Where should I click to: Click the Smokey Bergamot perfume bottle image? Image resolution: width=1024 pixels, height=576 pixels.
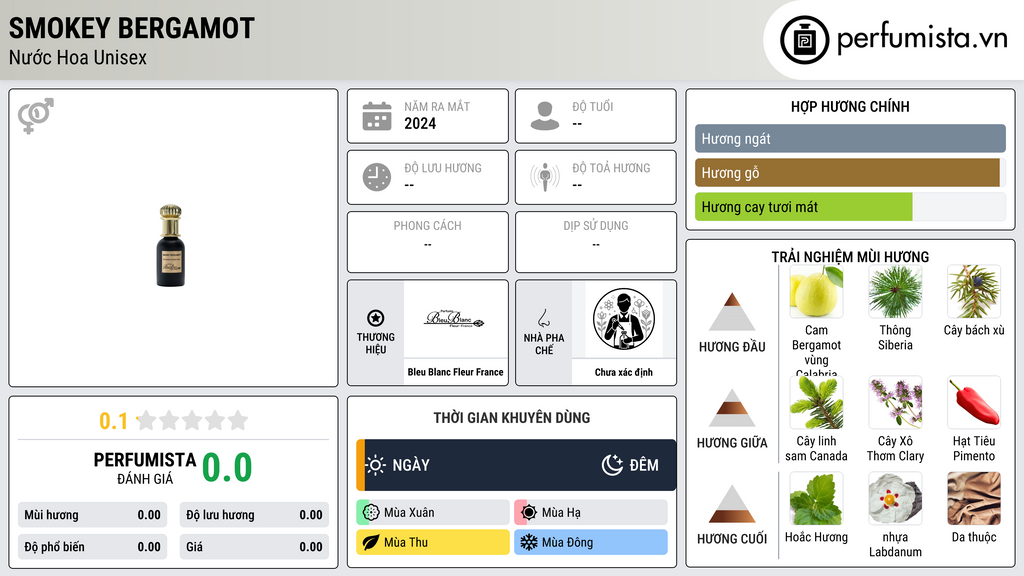[x=170, y=246]
